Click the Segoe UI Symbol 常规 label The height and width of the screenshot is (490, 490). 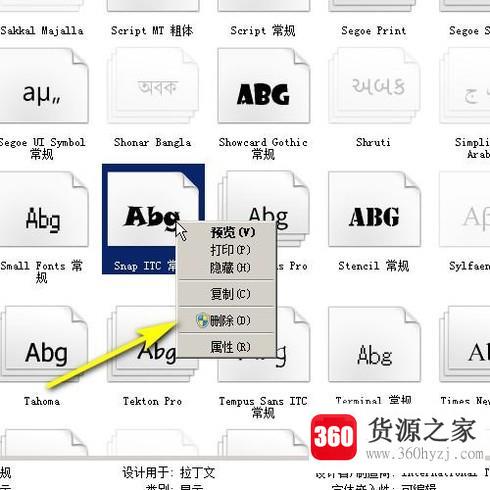pos(42,148)
